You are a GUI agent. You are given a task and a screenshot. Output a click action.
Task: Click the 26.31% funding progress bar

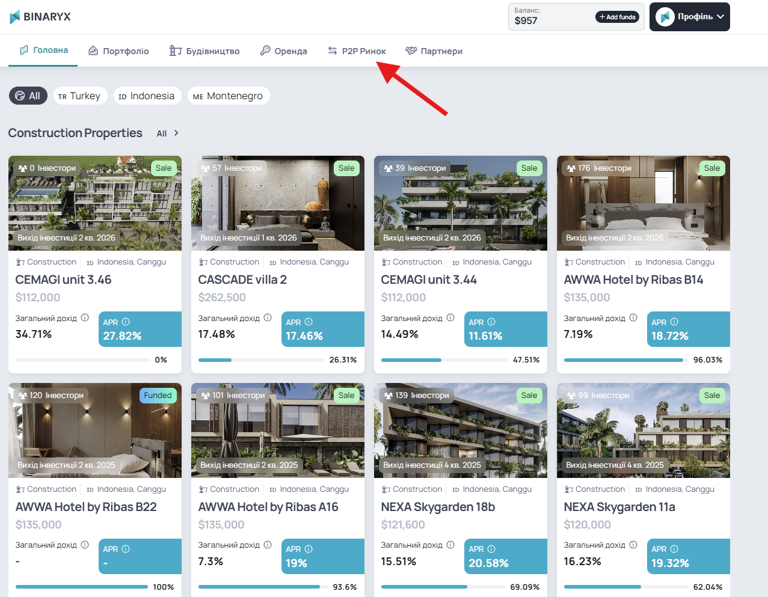coord(261,360)
